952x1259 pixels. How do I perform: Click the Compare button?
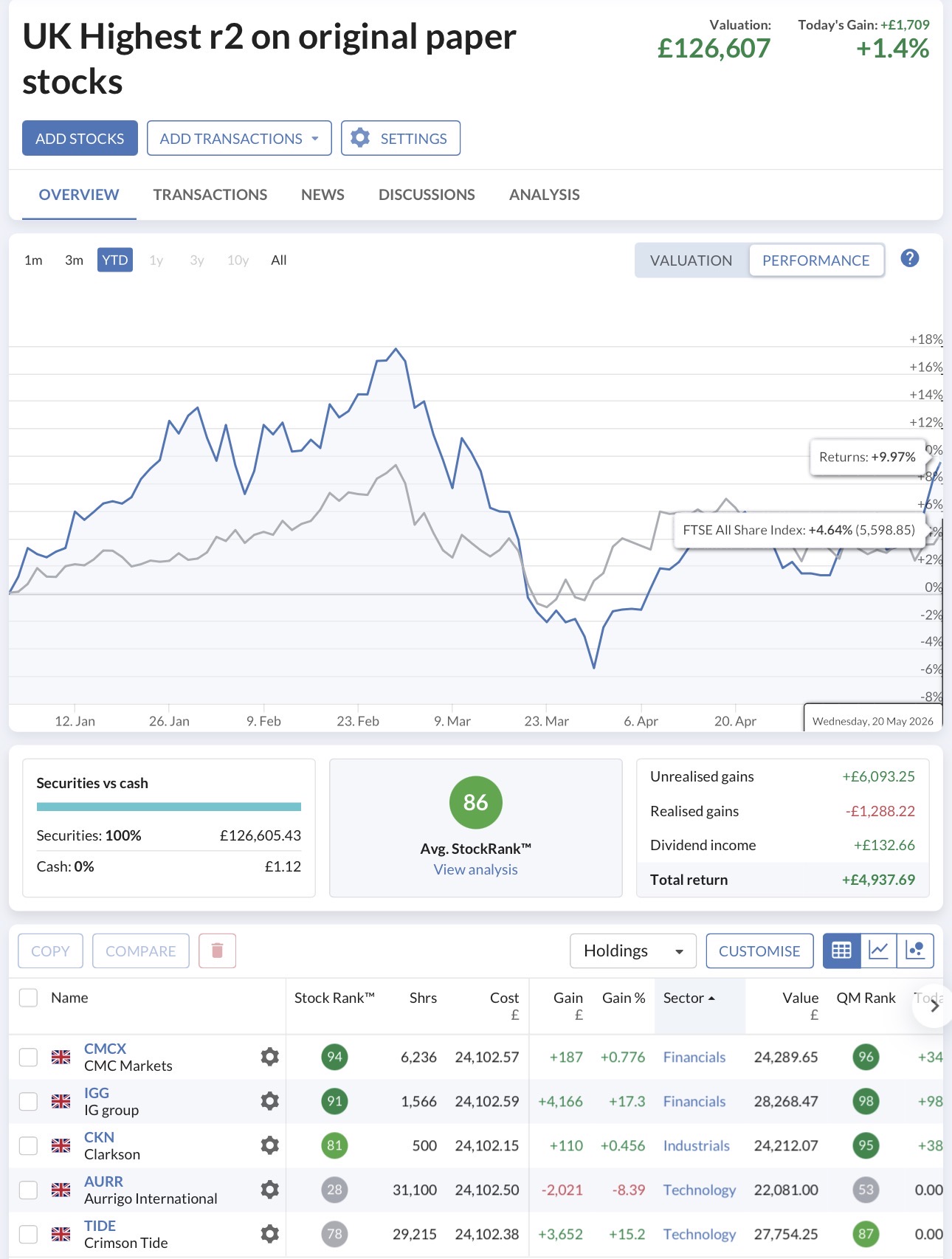tap(140, 951)
